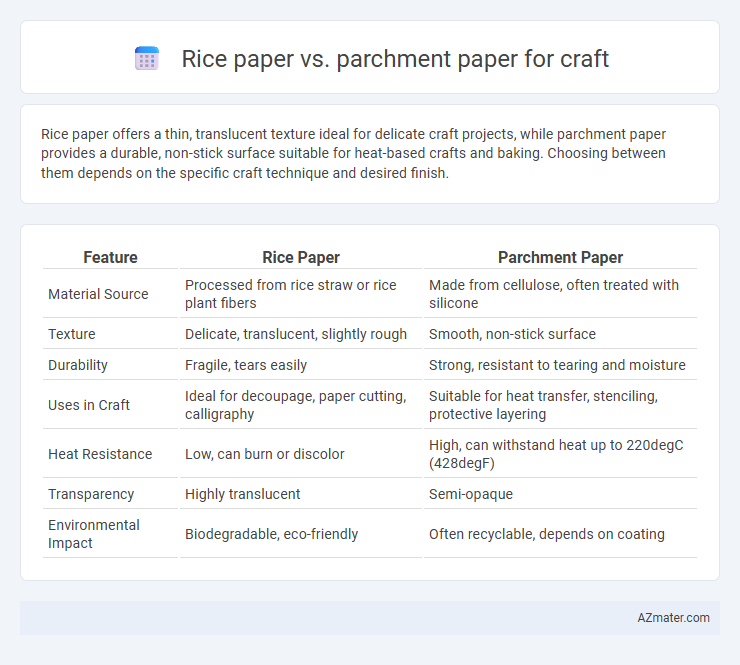Click 'Semi-opaque' cell

pos(471,494)
